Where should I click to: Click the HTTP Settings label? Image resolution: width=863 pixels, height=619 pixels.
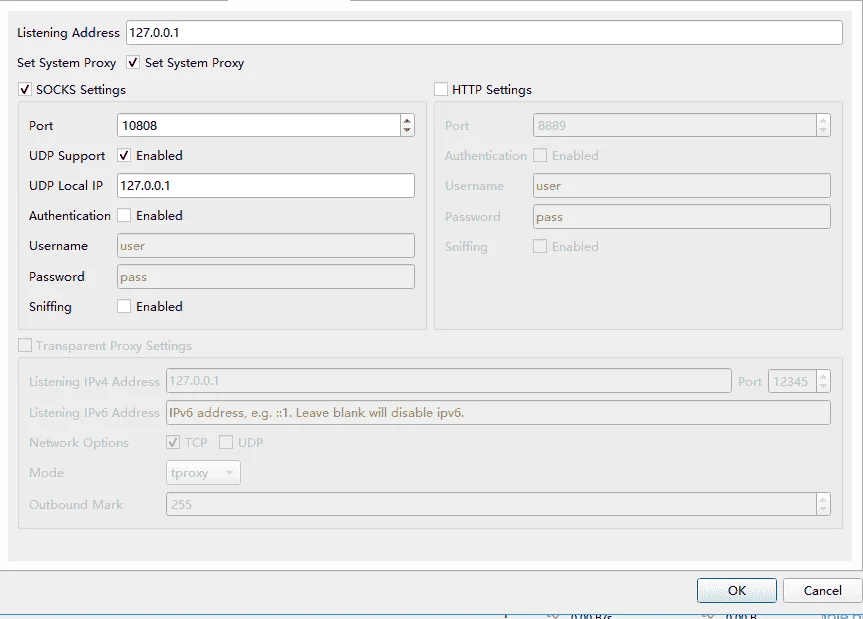[491, 89]
